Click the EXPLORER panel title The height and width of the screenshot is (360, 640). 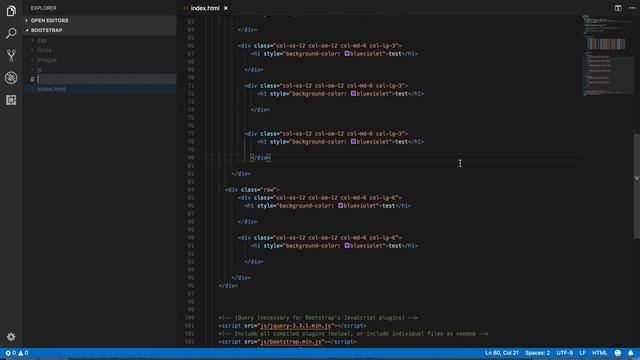point(44,8)
